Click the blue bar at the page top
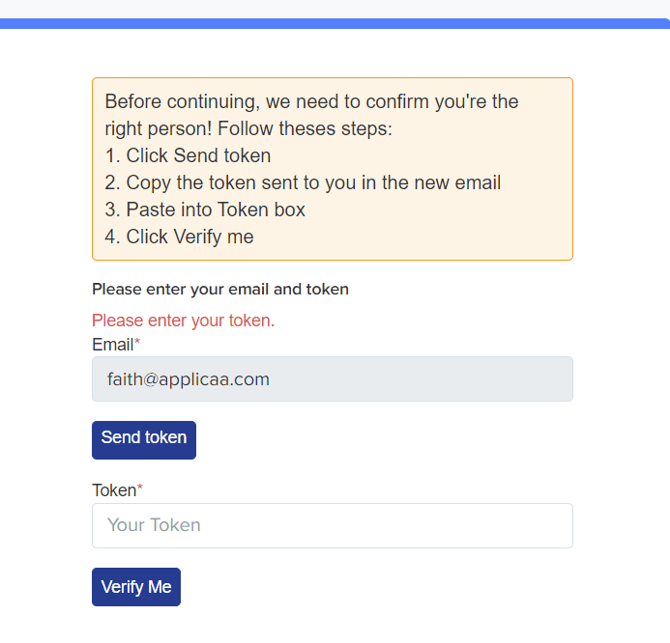Viewport: 670px width, 643px height. point(335,23)
